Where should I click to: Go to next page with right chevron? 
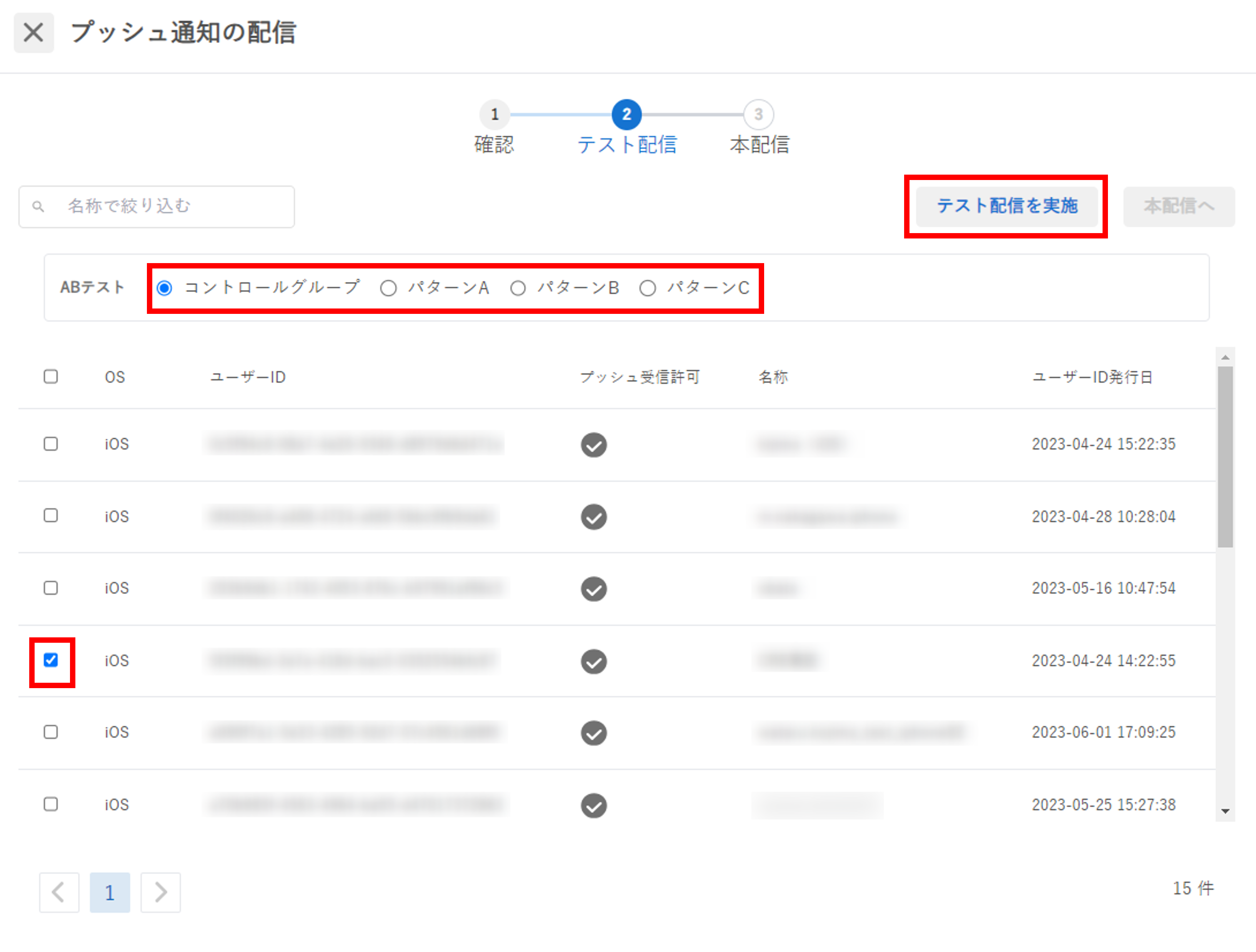[161, 892]
